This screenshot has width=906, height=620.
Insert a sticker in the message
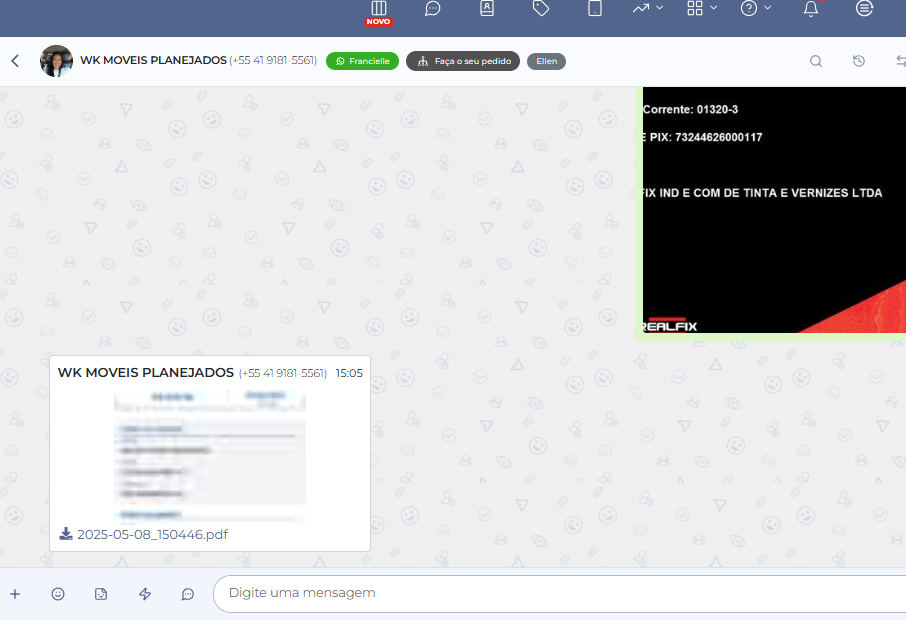[101, 594]
